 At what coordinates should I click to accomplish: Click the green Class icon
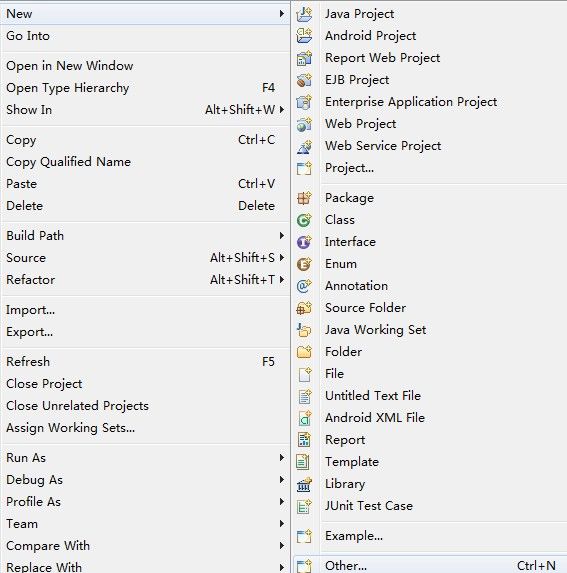pyautogui.click(x=304, y=220)
